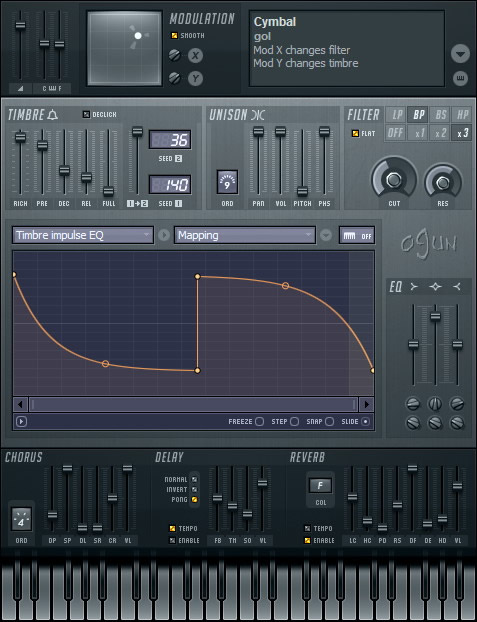The image size is (477, 622).
Task: Click the unison ORD order knob
Action: [227, 182]
